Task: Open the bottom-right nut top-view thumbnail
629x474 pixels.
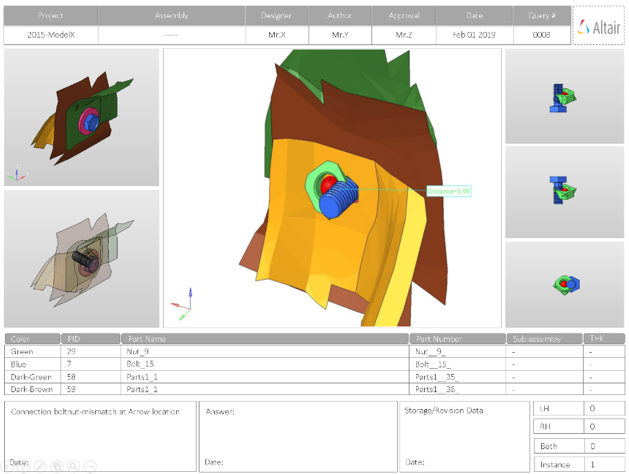Action: (564, 284)
